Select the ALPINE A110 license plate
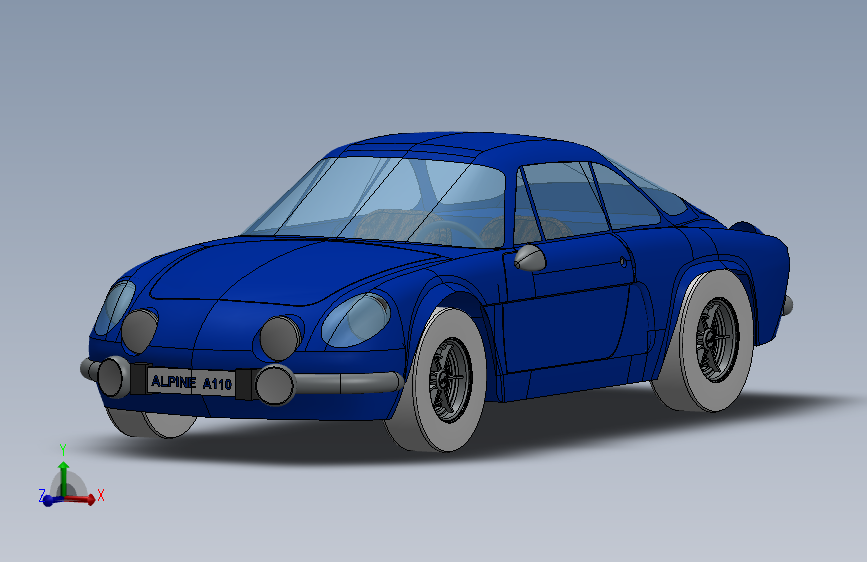This screenshot has height=562, width=867. (x=191, y=382)
